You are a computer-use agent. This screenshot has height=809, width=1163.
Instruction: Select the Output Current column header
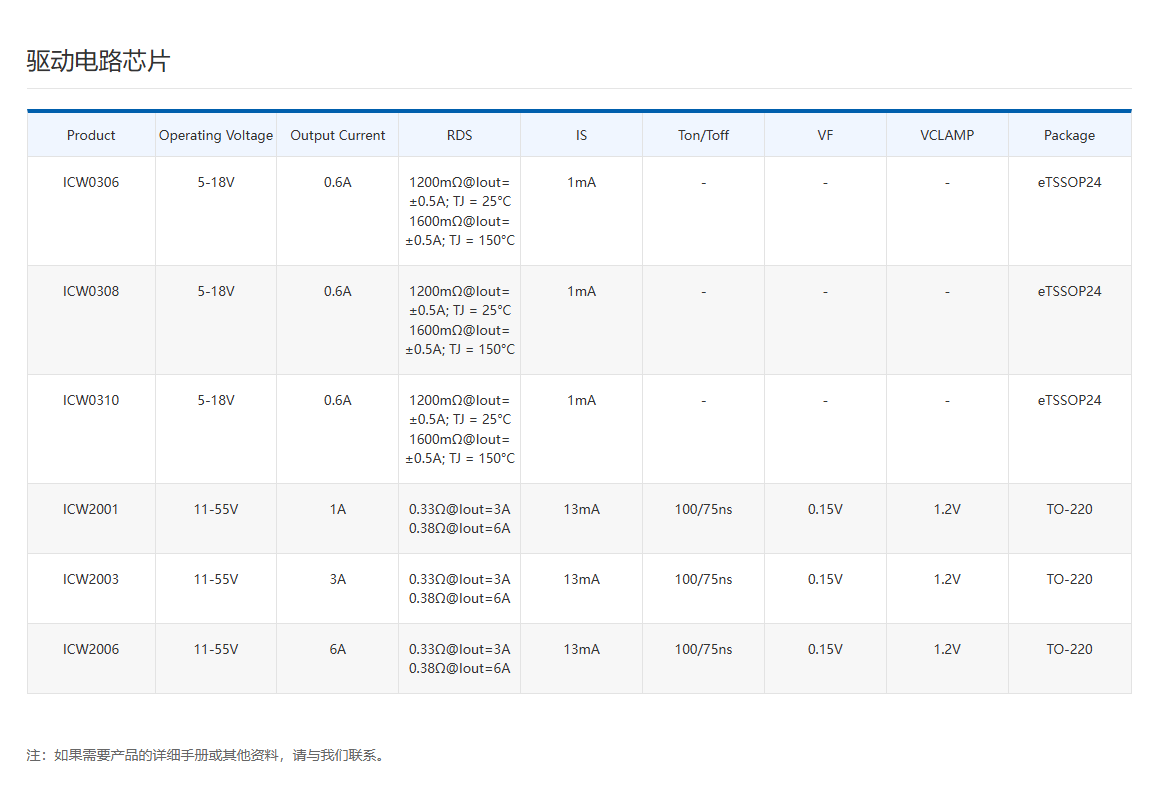[x=337, y=135]
